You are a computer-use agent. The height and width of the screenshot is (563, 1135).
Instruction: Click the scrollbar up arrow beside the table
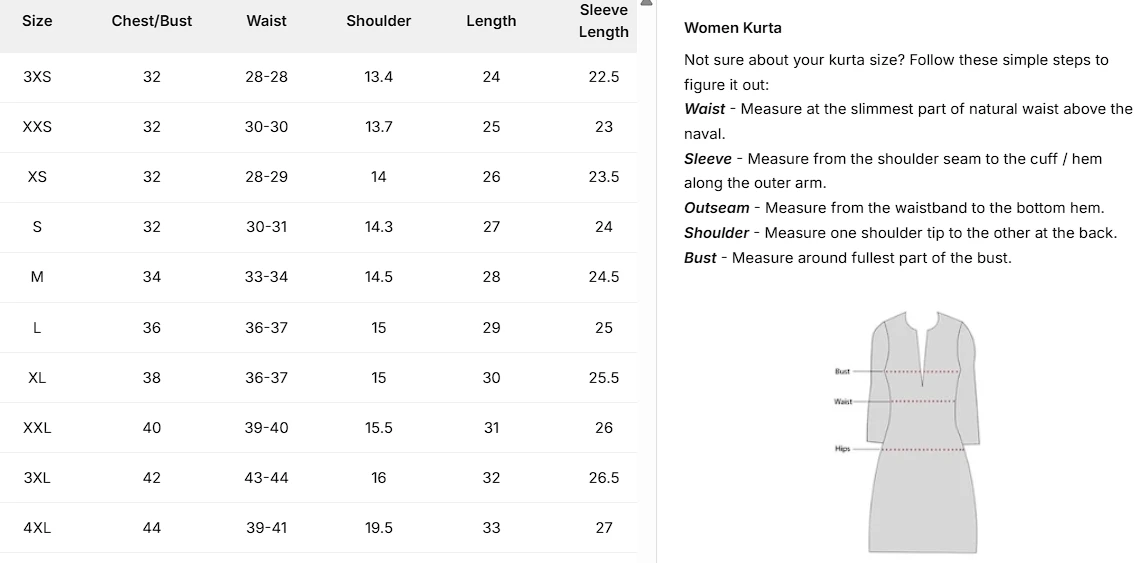pyautogui.click(x=646, y=3)
